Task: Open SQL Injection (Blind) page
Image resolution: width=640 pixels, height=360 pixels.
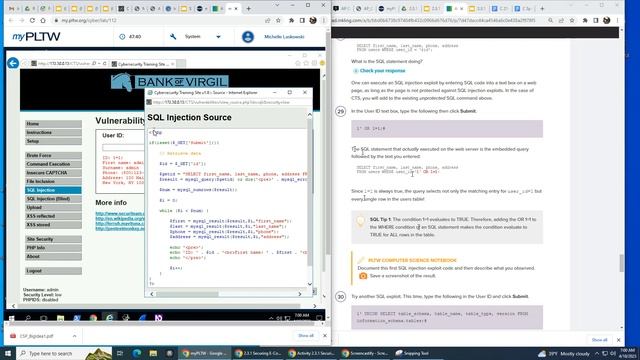Action: [53, 199]
